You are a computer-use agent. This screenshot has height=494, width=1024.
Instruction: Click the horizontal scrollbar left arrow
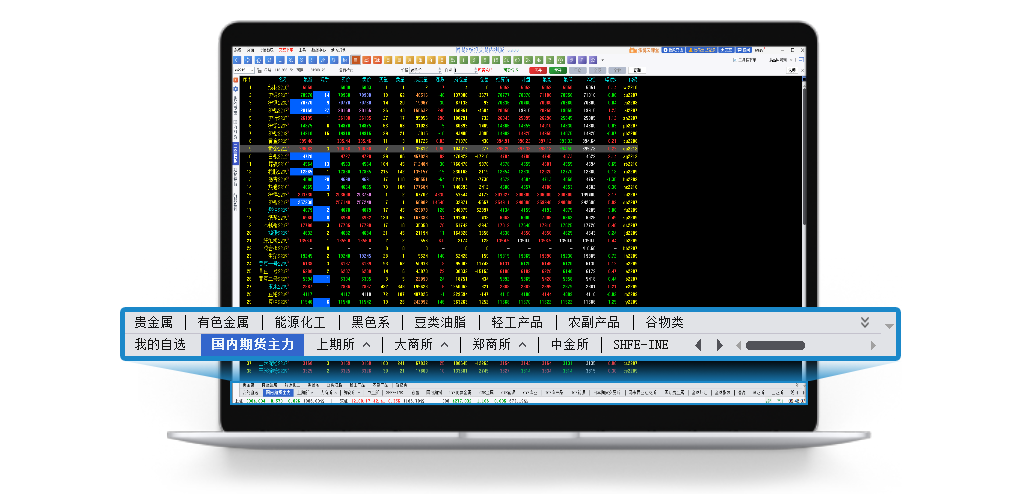(739, 346)
